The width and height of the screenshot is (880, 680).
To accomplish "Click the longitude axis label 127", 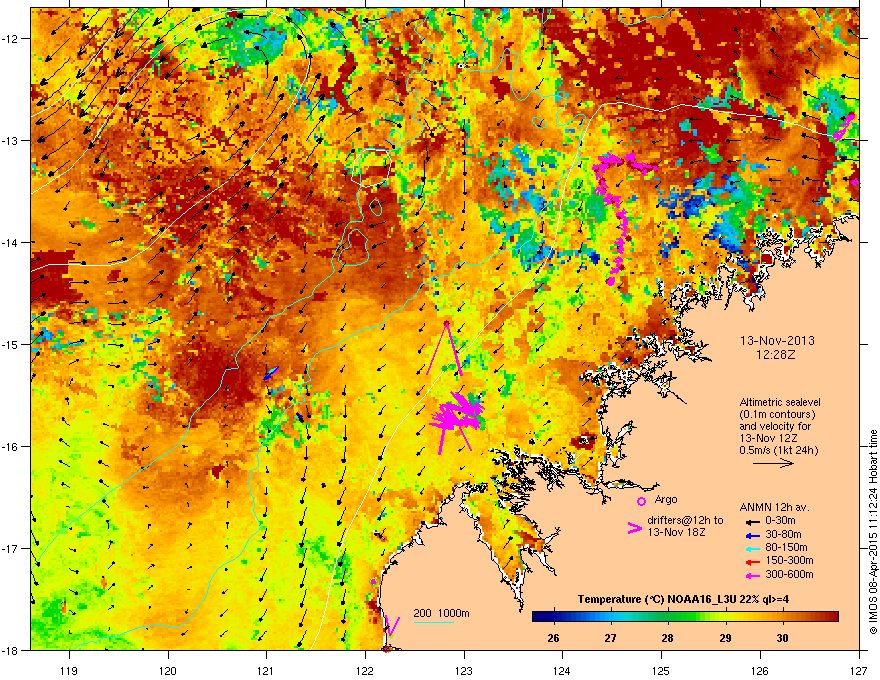I will click(x=859, y=670).
